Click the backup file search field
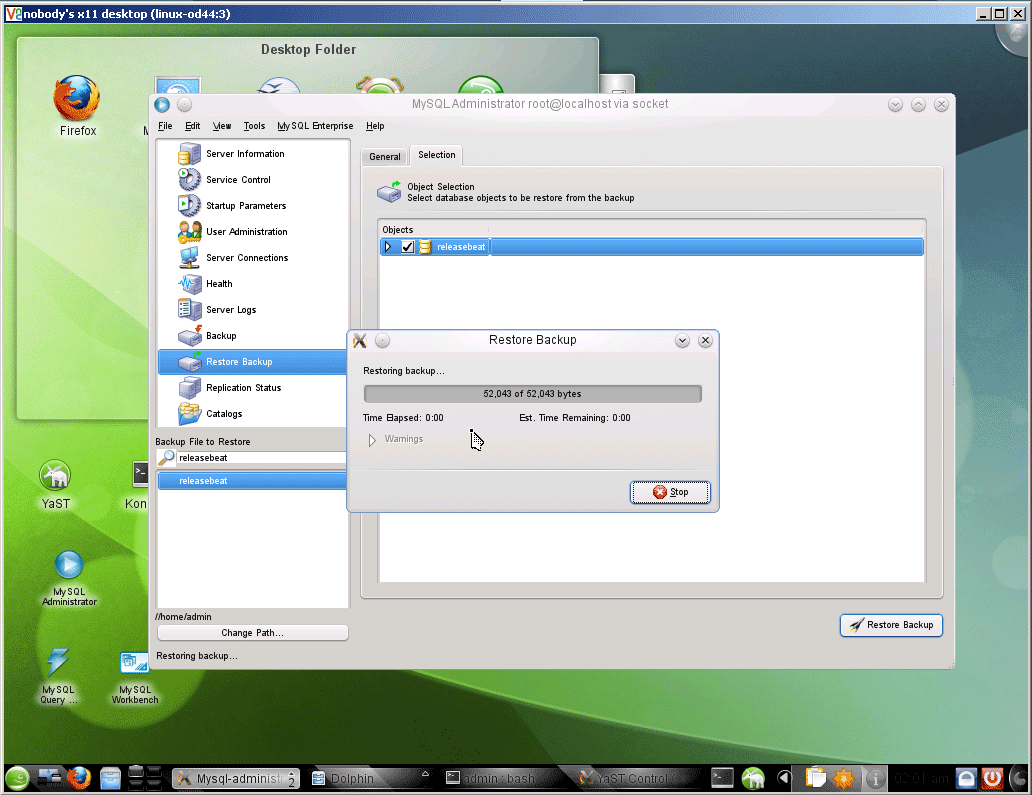Viewport: 1032px width, 795px height. [261, 457]
